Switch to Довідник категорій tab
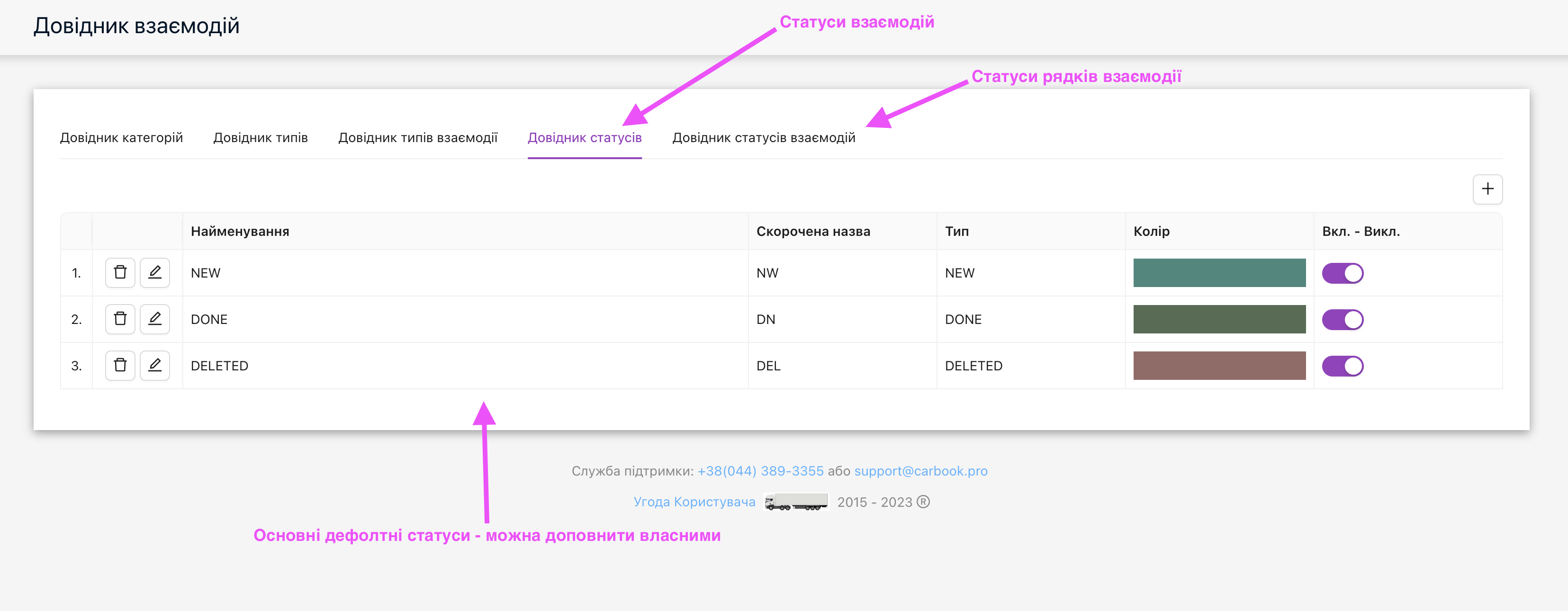The height and width of the screenshot is (611, 1568). click(x=121, y=137)
